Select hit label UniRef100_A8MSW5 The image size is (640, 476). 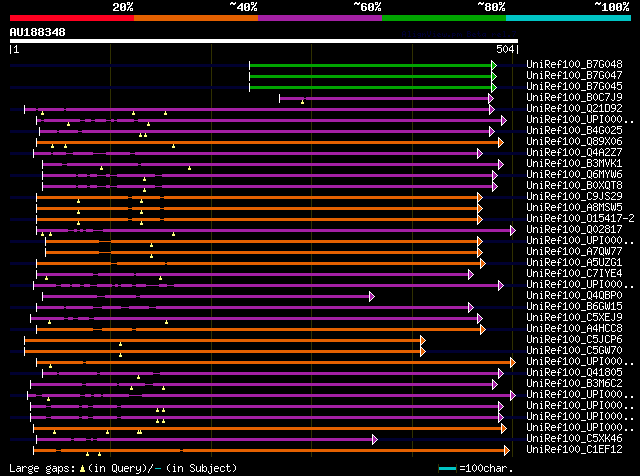tap(574, 208)
